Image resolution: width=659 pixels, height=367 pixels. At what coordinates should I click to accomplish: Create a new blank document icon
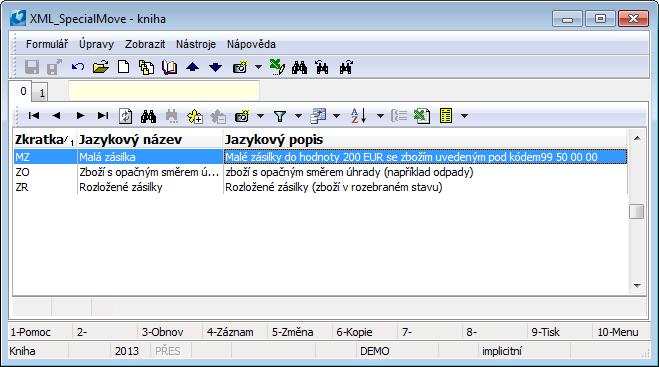[124, 67]
